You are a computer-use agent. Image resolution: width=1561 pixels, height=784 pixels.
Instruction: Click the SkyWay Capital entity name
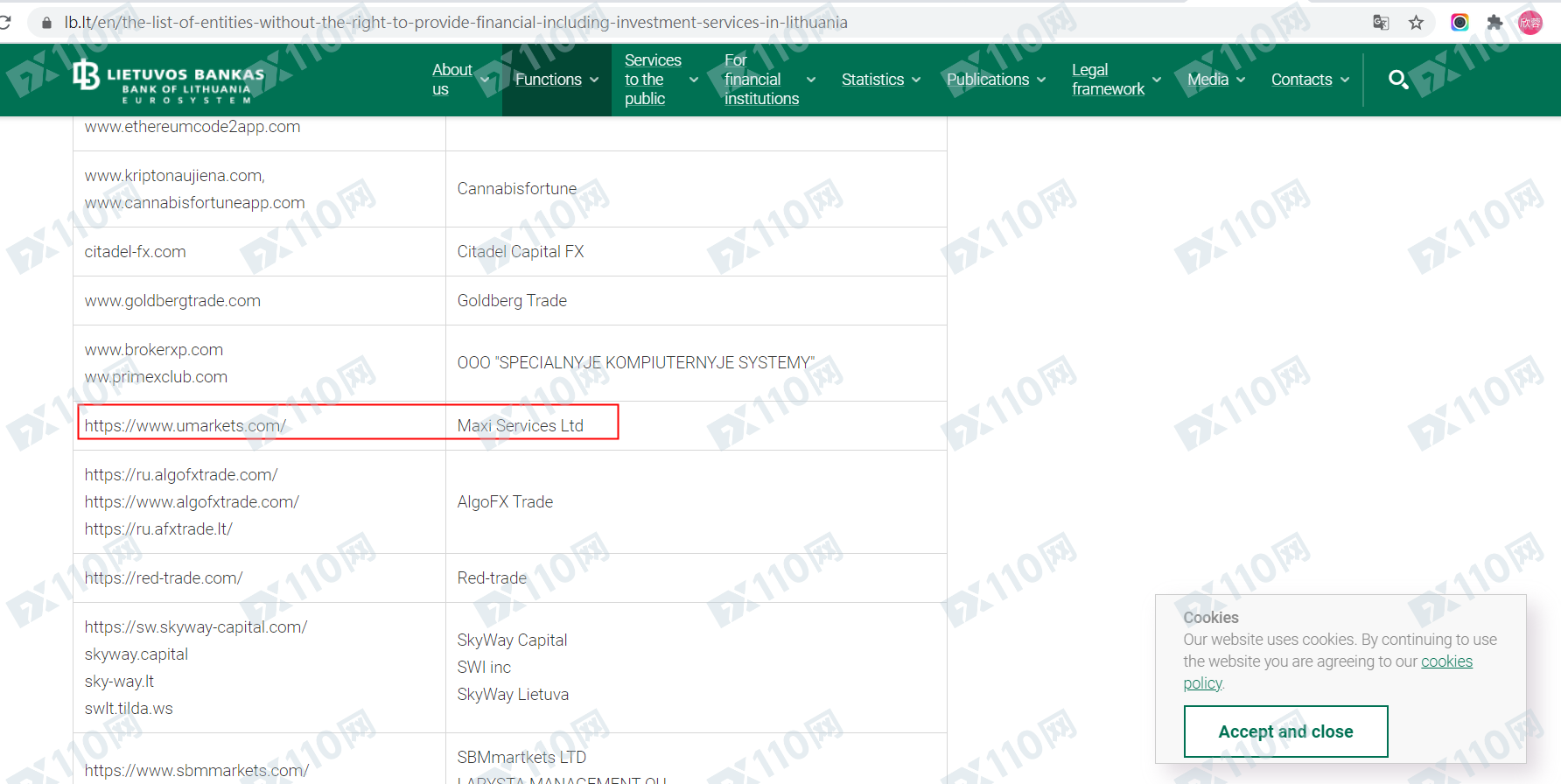point(512,640)
